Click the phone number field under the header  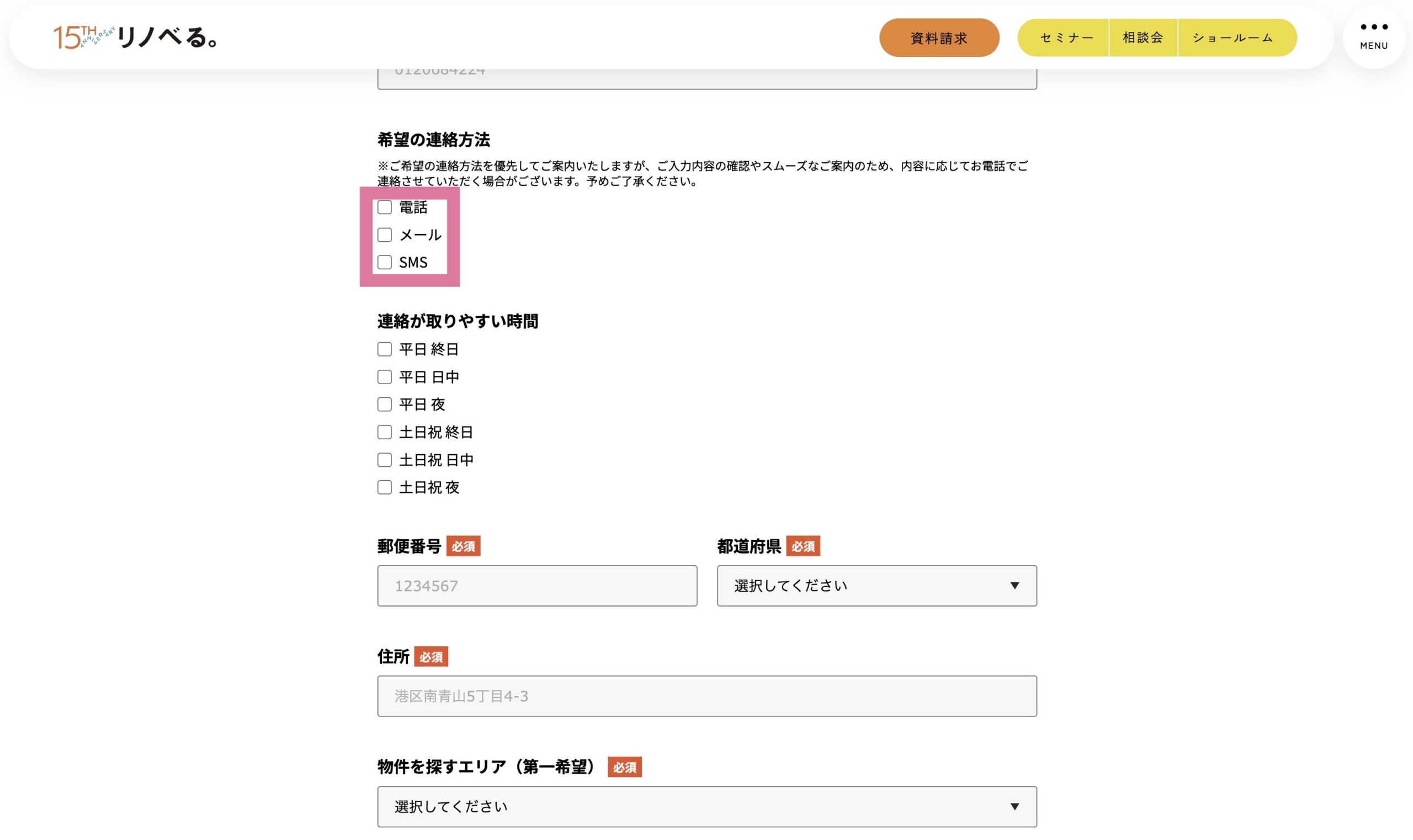pos(706,78)
